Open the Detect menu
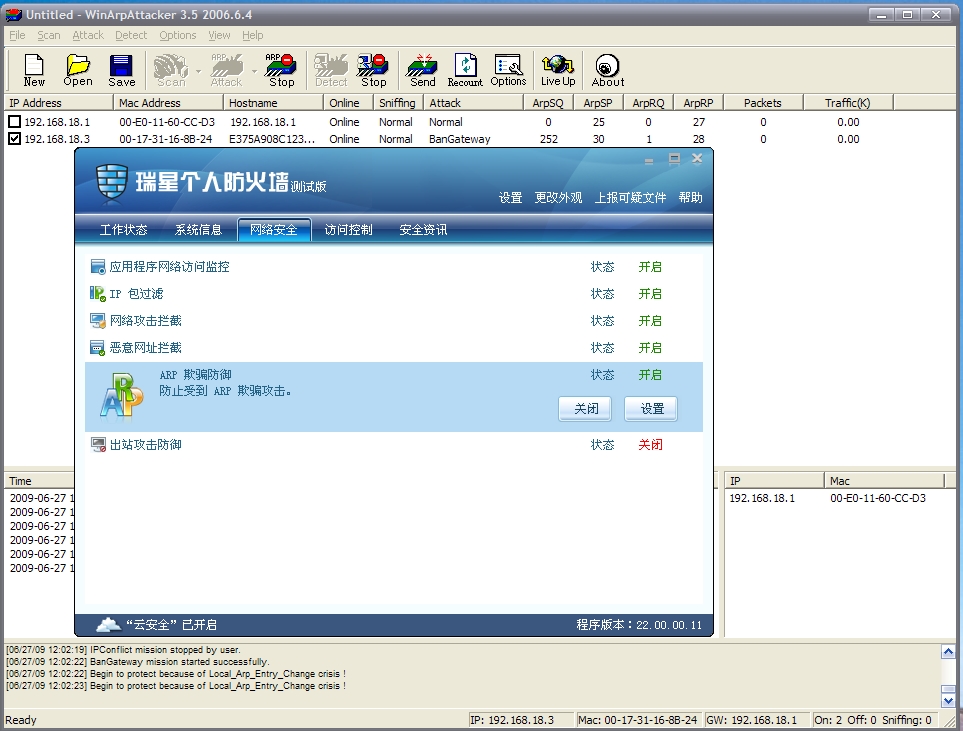Screen dimensions: 963x731 point(131,35)
